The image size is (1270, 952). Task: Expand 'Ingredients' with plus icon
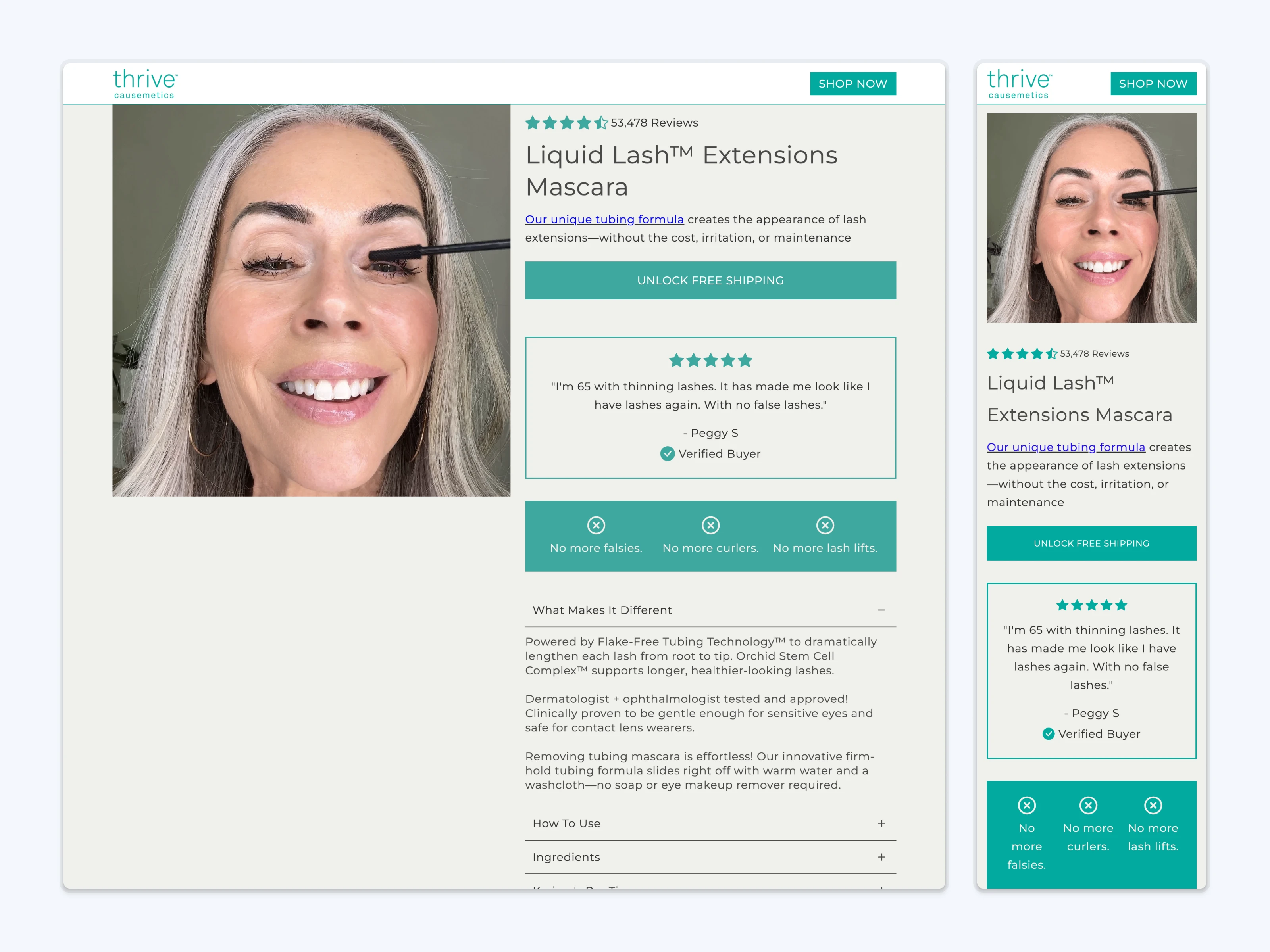click(881, 857)
